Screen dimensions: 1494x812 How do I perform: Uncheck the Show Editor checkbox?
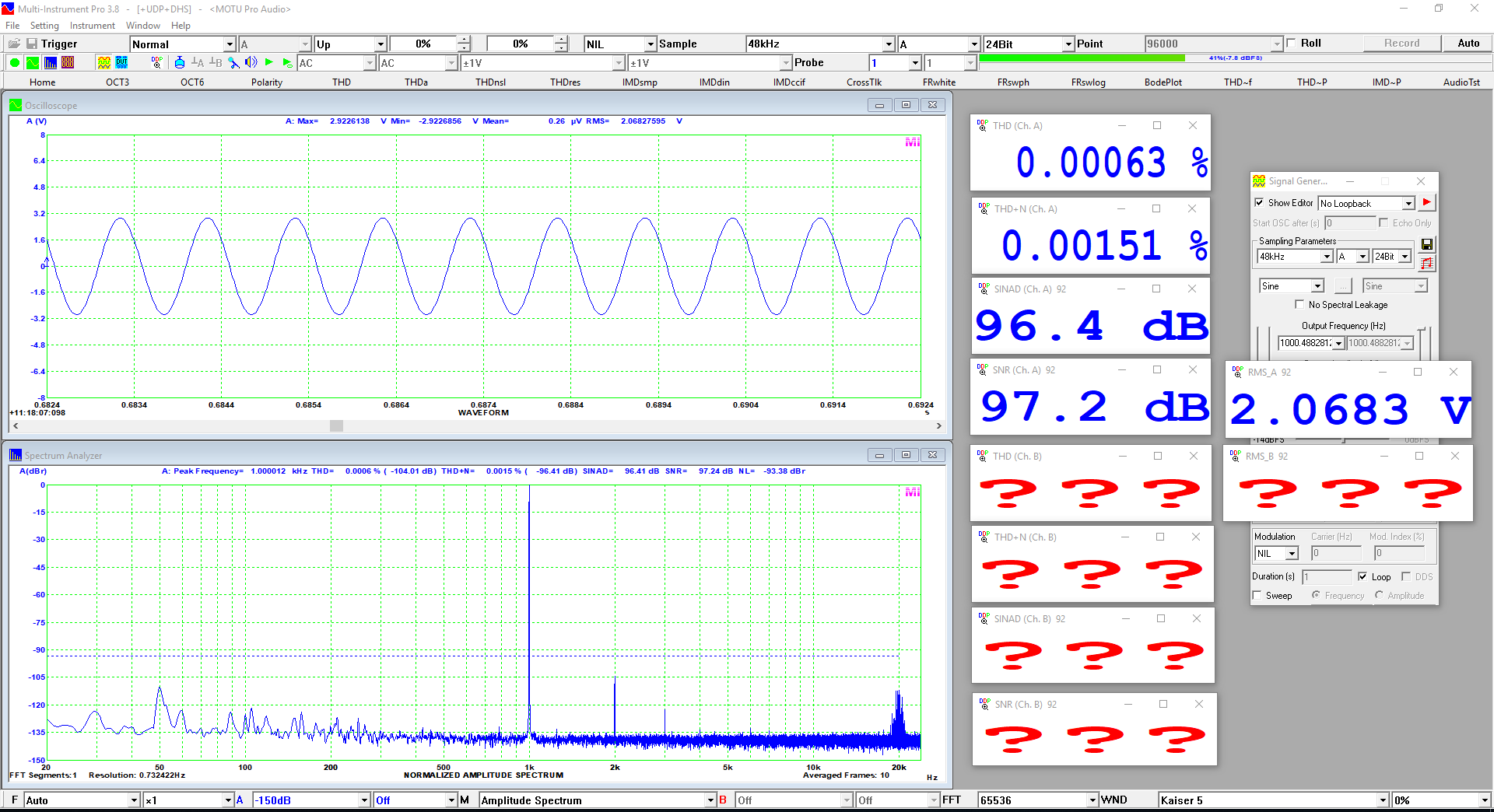coord(1259,203)
